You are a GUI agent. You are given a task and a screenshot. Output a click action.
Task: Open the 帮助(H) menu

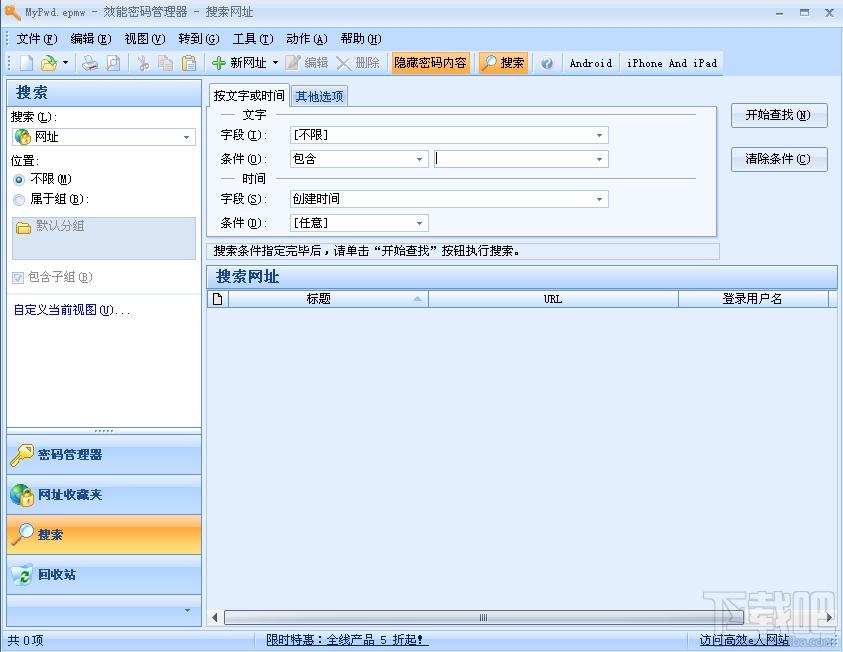pyautogui.click(x=361, y=39)
